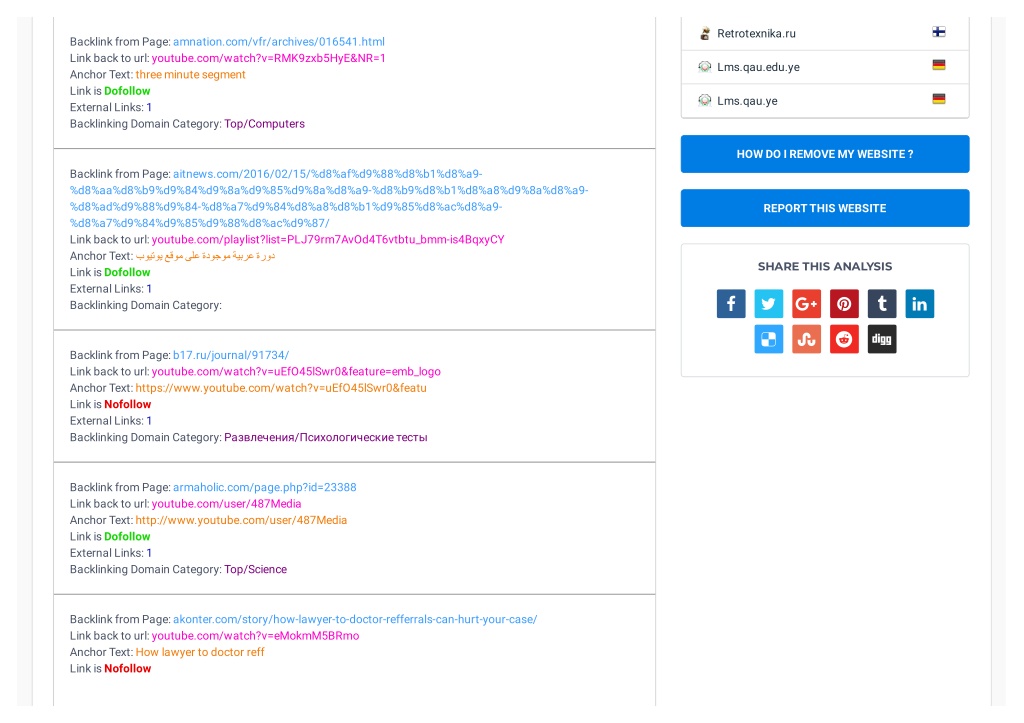Image resolution: width=1024 pixels, height=723 pixels.
Task: Click anchor text https://www.youtube.com/watch?v=uEfO45lSwr0&featu
Action: pos(281,388)
